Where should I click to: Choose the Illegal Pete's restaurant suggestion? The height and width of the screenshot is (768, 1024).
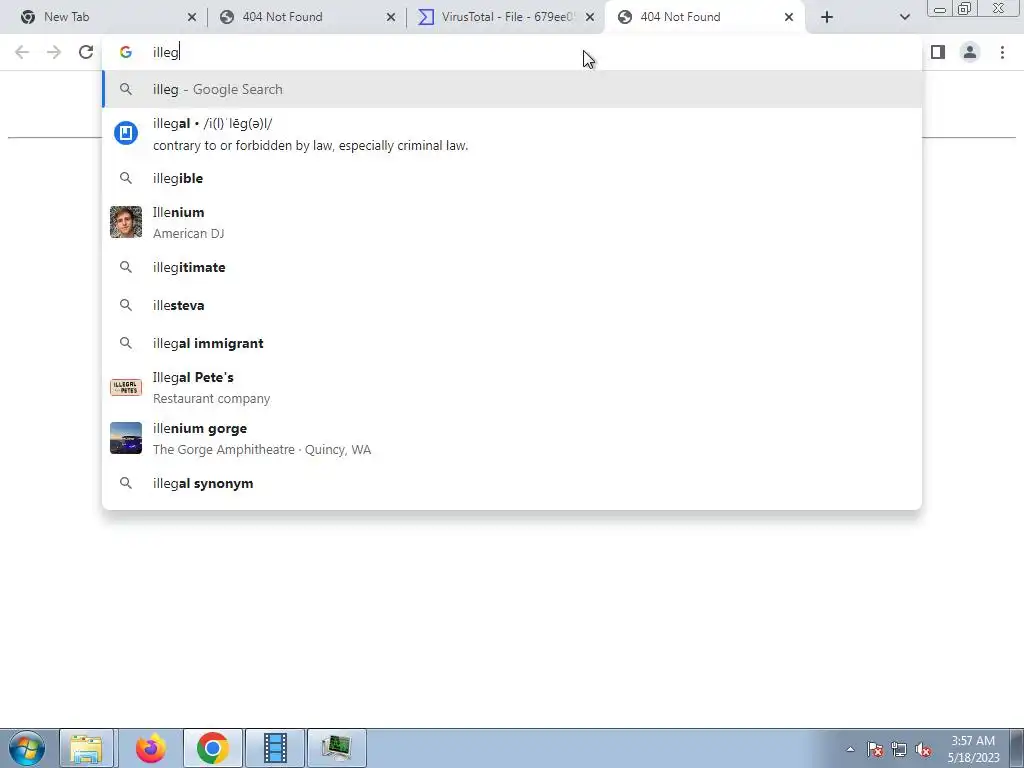tap(512, 387)
